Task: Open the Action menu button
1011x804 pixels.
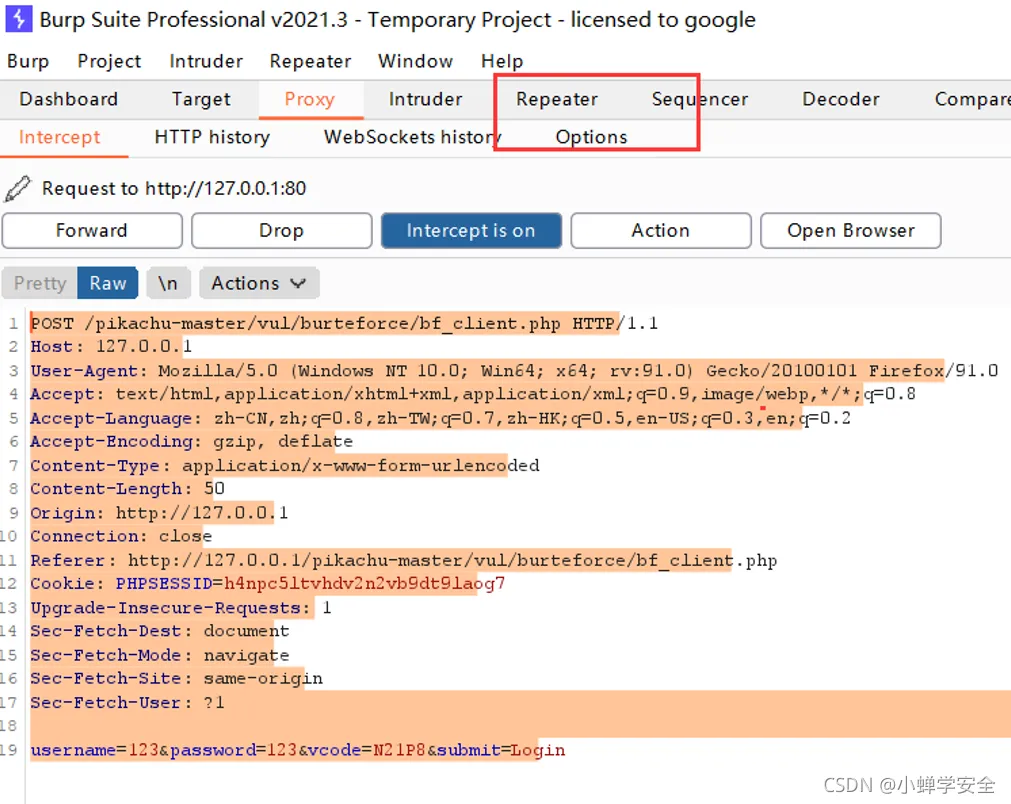Action: pos(660,230)
